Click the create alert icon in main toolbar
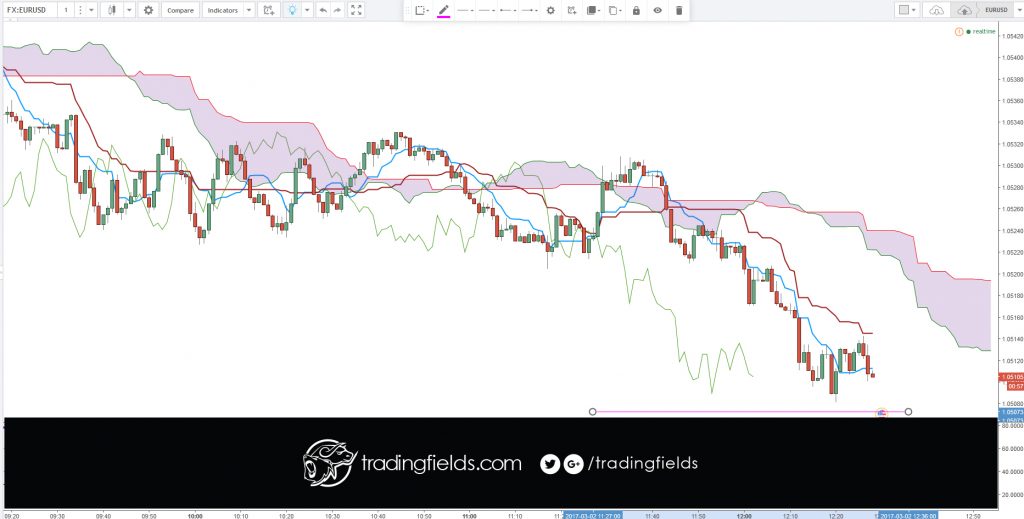1024x519 pixels. click(x=268, y=10)
